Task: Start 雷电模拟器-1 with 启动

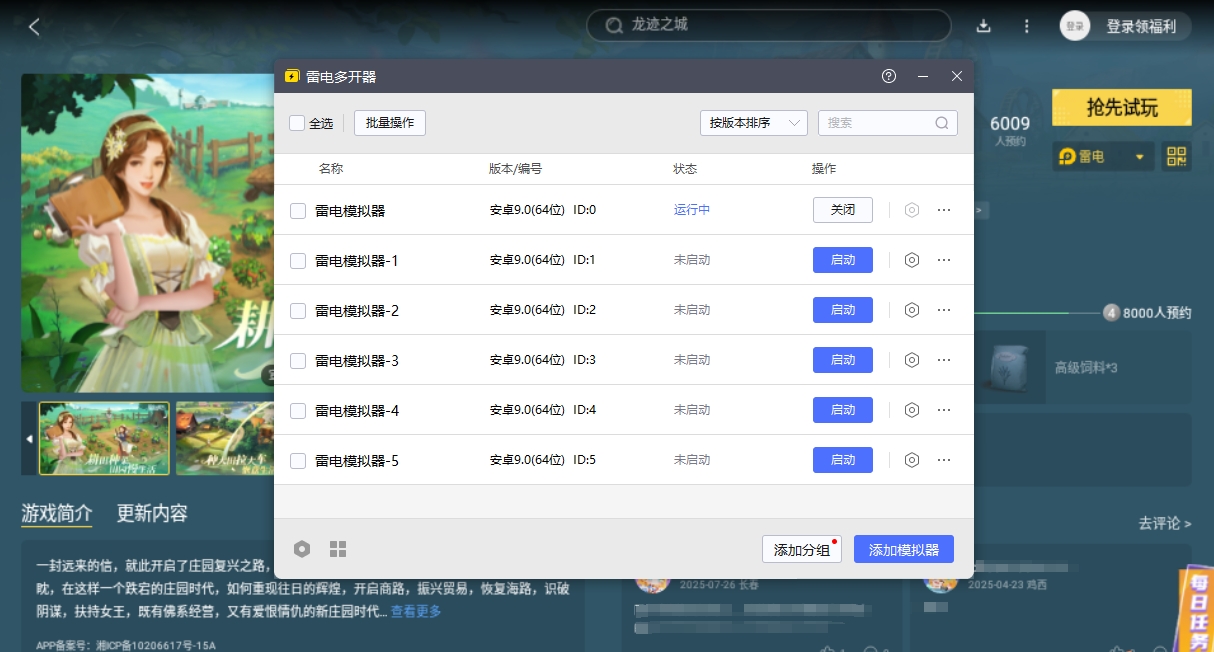Action: [843, 260]
